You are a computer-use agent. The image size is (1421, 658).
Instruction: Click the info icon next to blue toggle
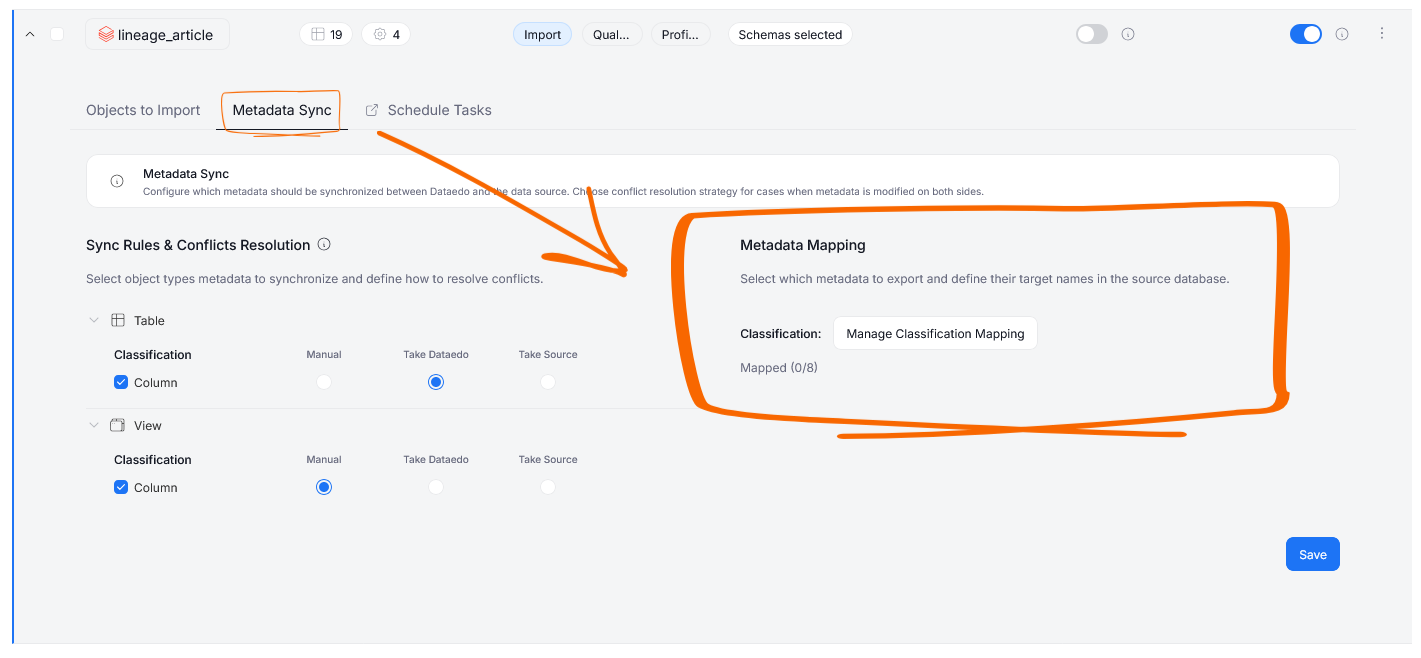1342,34
